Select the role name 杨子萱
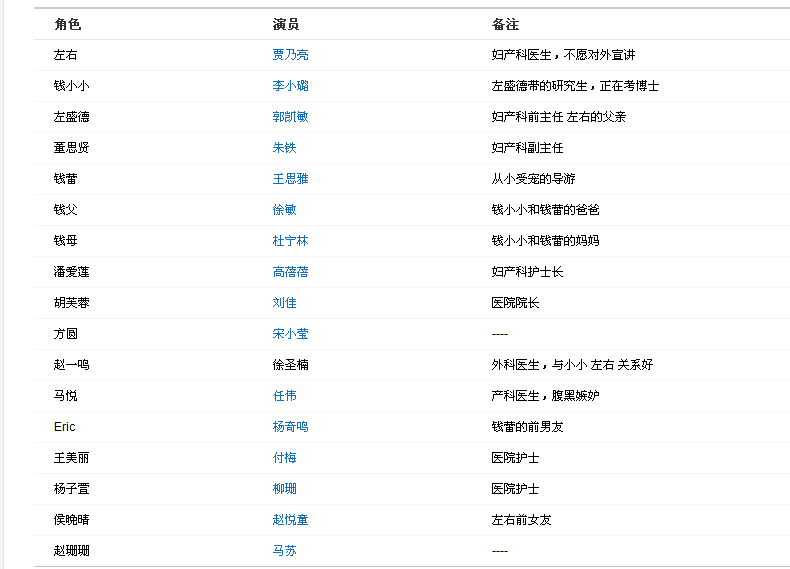Image resolution: width=790 pixels, height=569 pixels. click(x=72, y=489)
